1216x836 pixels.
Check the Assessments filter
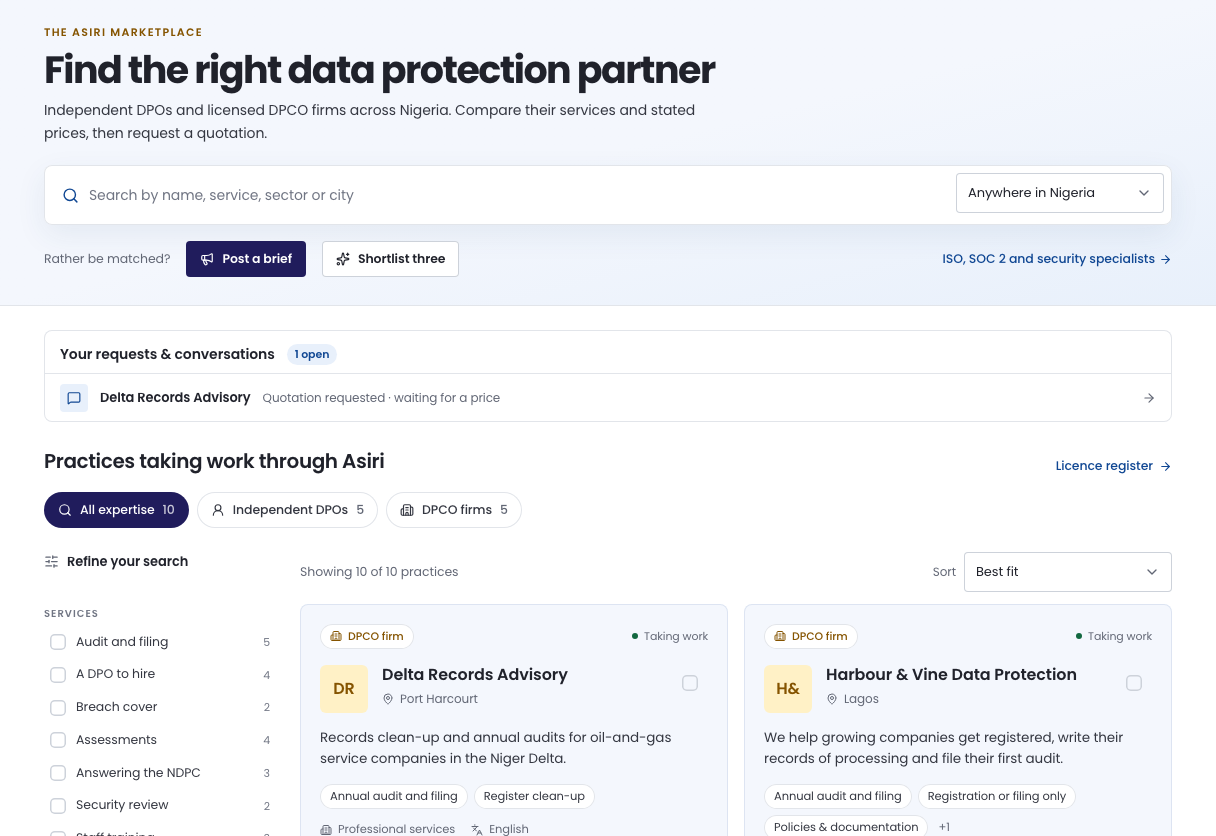click(58, 740)
